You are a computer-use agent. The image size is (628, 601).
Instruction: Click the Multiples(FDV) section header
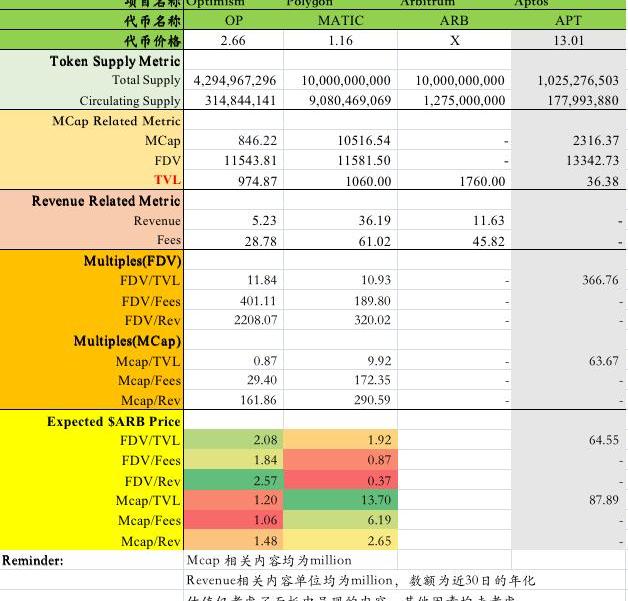132,261
